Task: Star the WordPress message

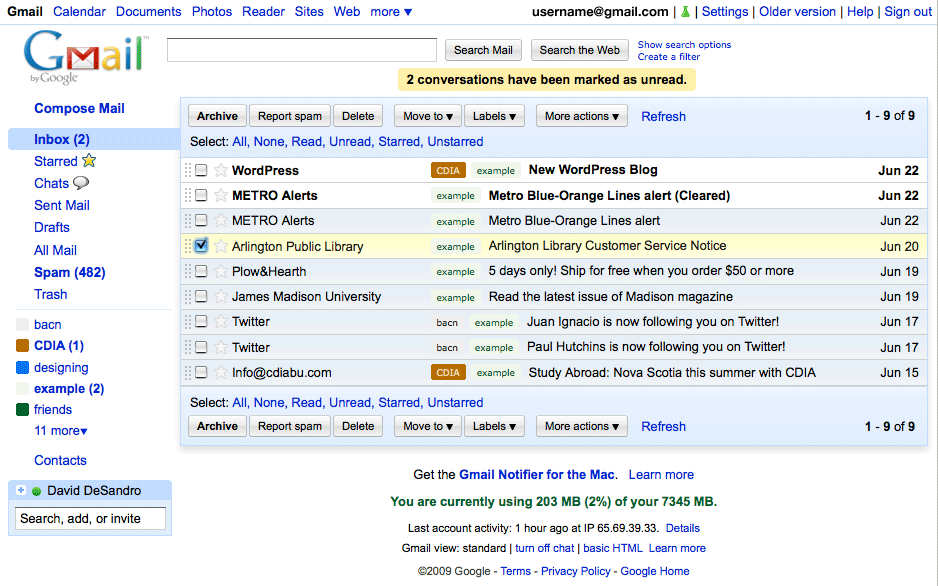Action: (x=220, y=170)
